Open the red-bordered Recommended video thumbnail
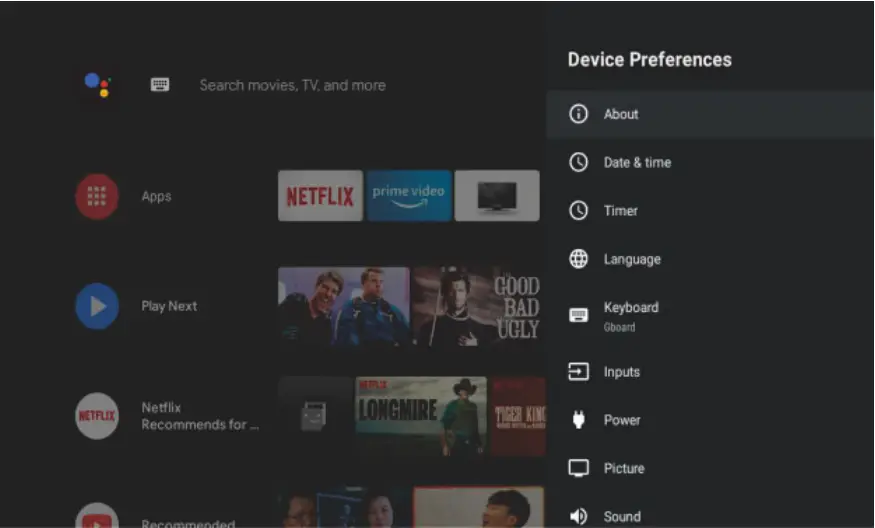 coord(478,507)
